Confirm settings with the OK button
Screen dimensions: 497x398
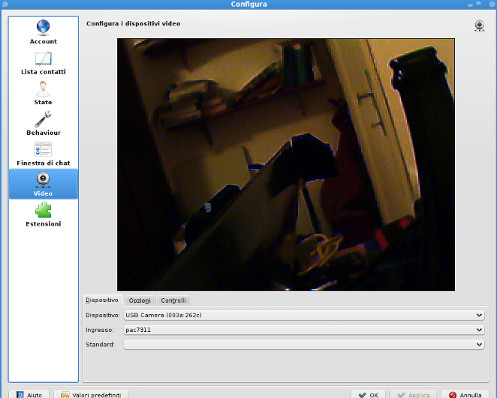click(368, 395)
